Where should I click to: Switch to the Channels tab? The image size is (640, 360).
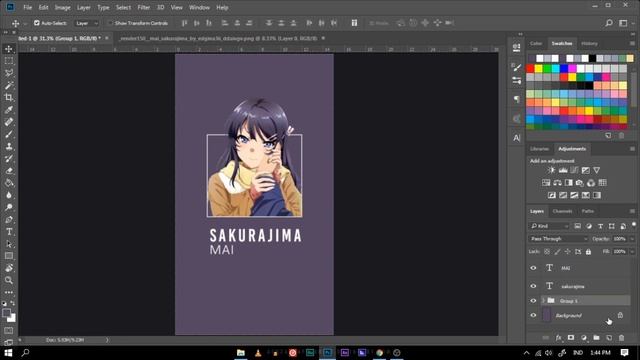[562, 211]
